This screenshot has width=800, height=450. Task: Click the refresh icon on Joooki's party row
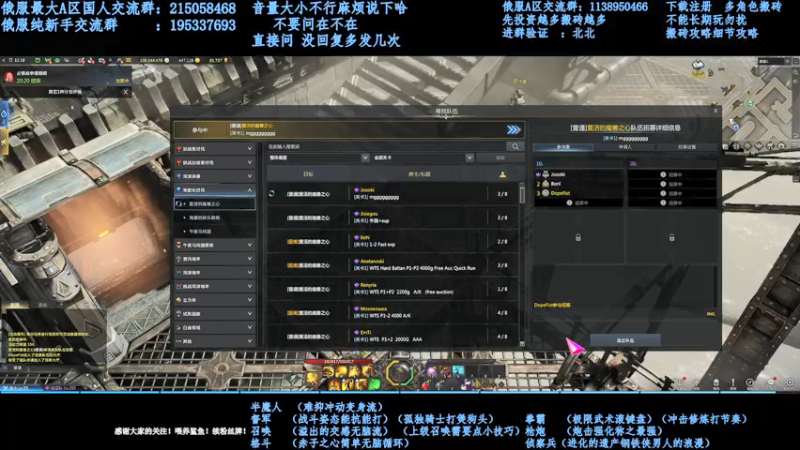click(271, 194)
